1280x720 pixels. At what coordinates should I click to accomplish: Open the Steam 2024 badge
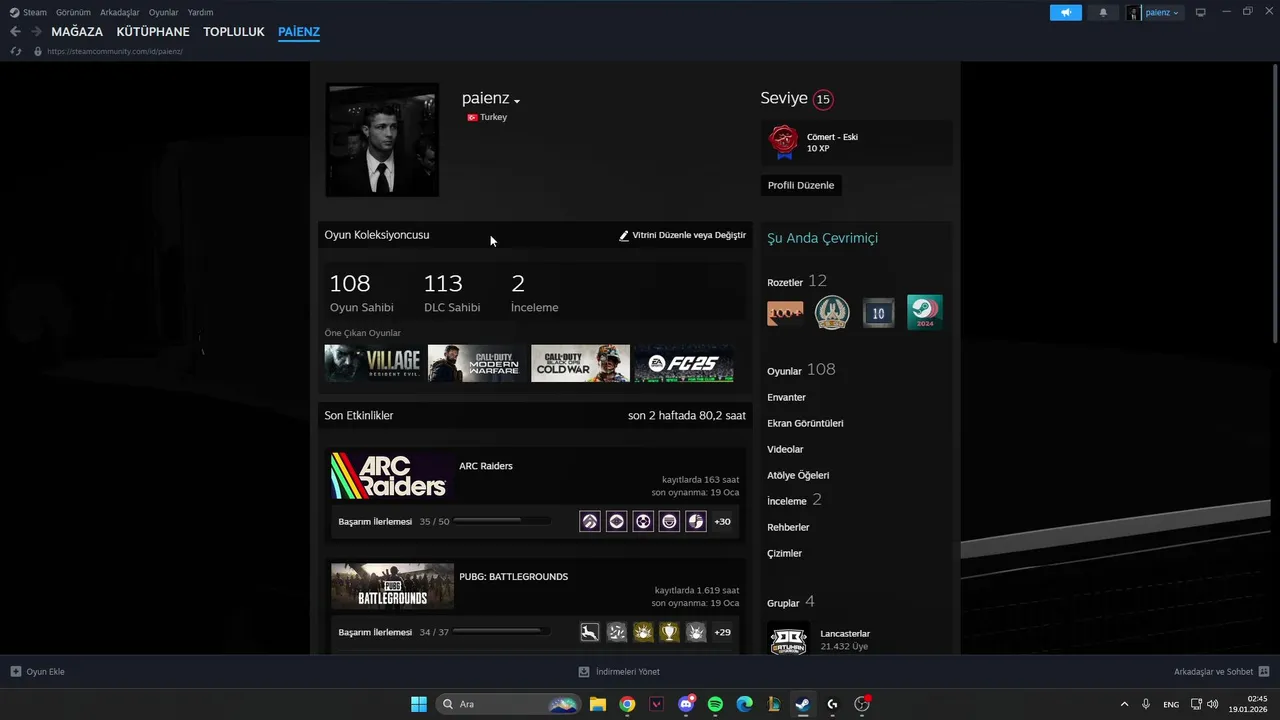pyautogui.click(x=924, y=313)
